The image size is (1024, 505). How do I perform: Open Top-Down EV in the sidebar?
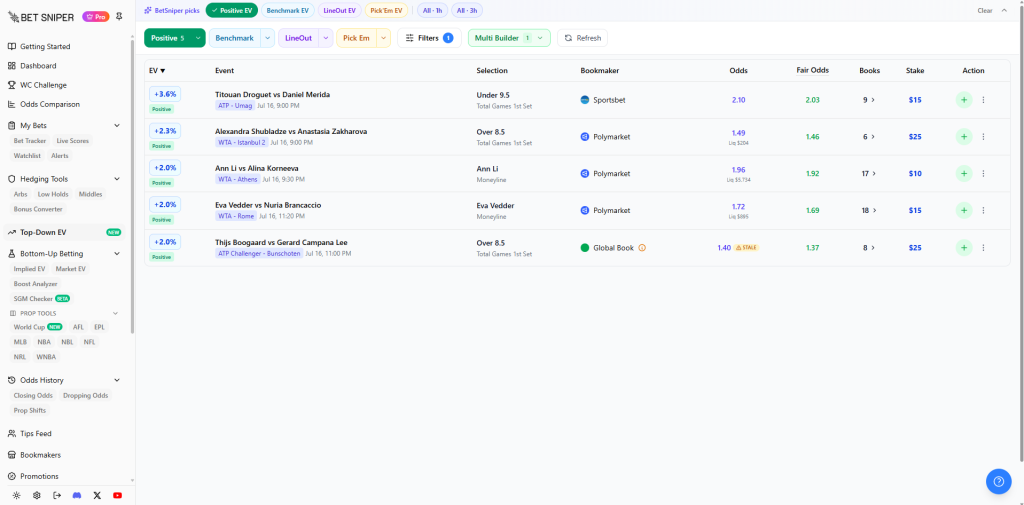(x=65, y=232)
